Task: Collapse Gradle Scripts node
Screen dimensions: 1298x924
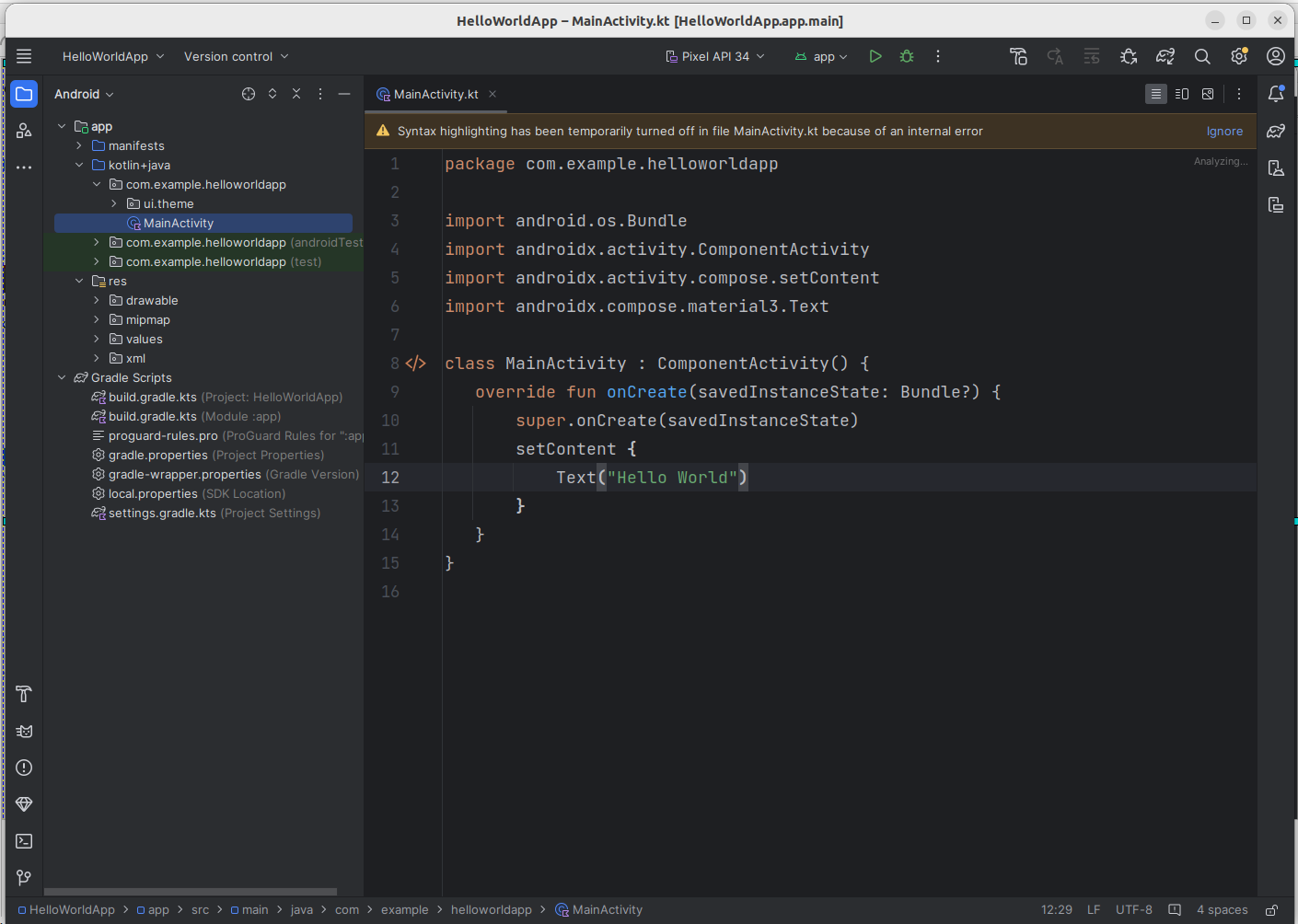Action: [62, 377]
